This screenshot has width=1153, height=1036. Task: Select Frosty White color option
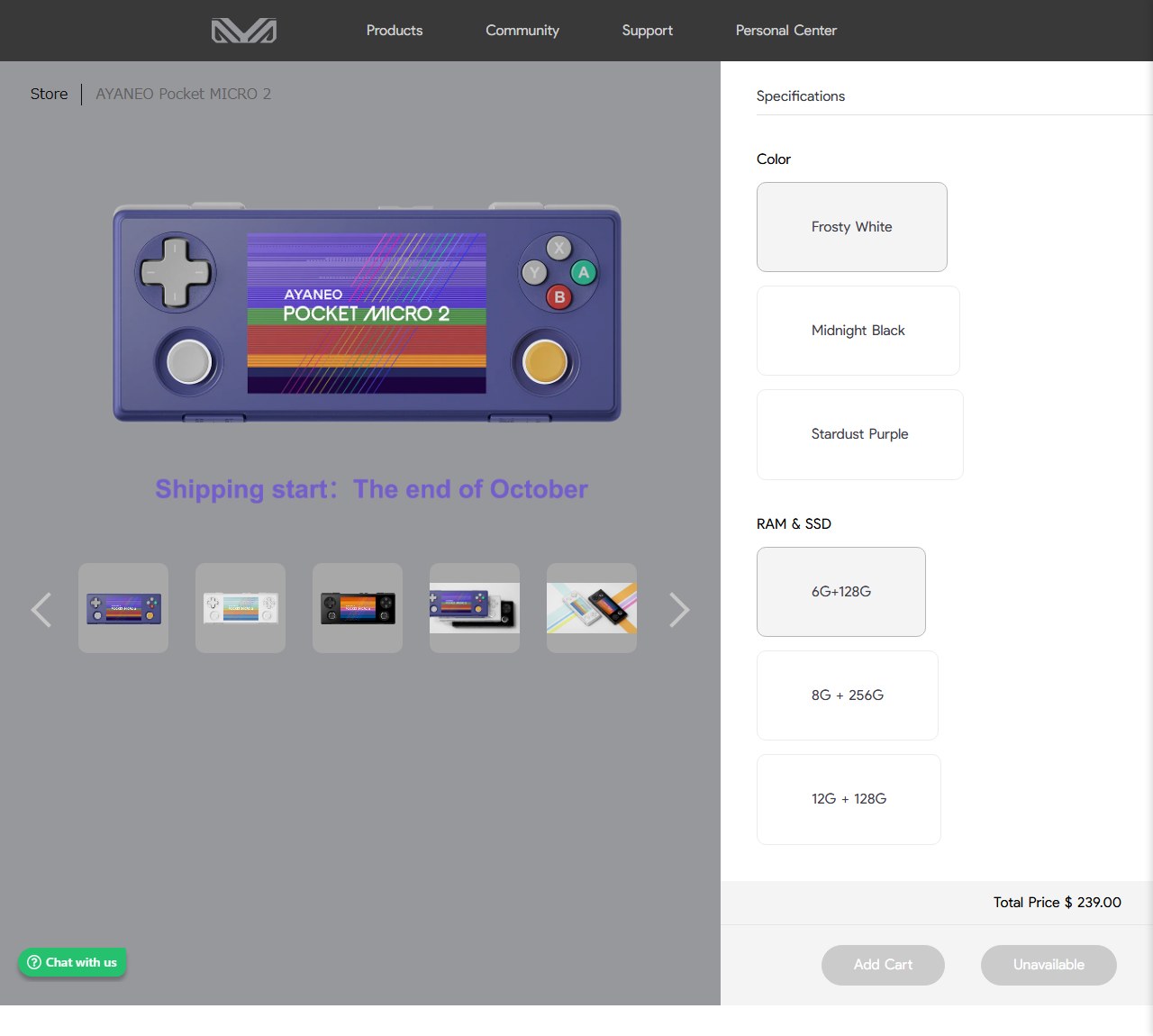pyautogui.click(x=852, y=227)
